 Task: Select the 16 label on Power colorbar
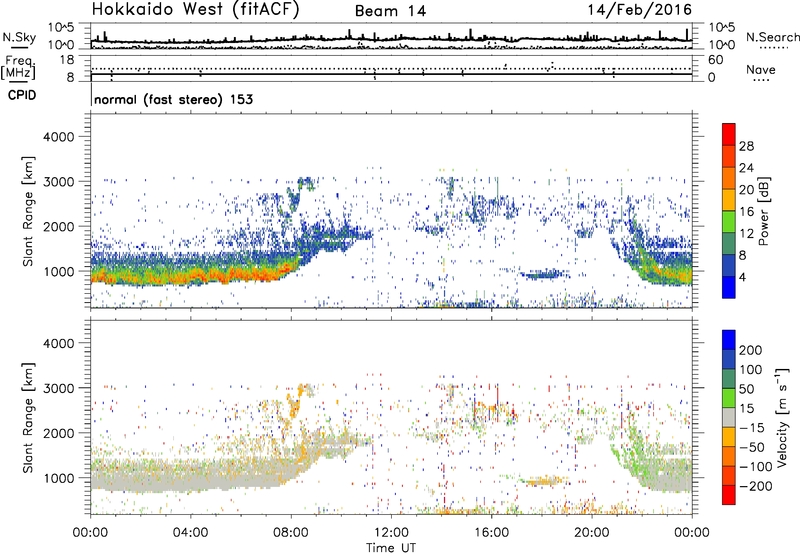[x=746, y=212]
